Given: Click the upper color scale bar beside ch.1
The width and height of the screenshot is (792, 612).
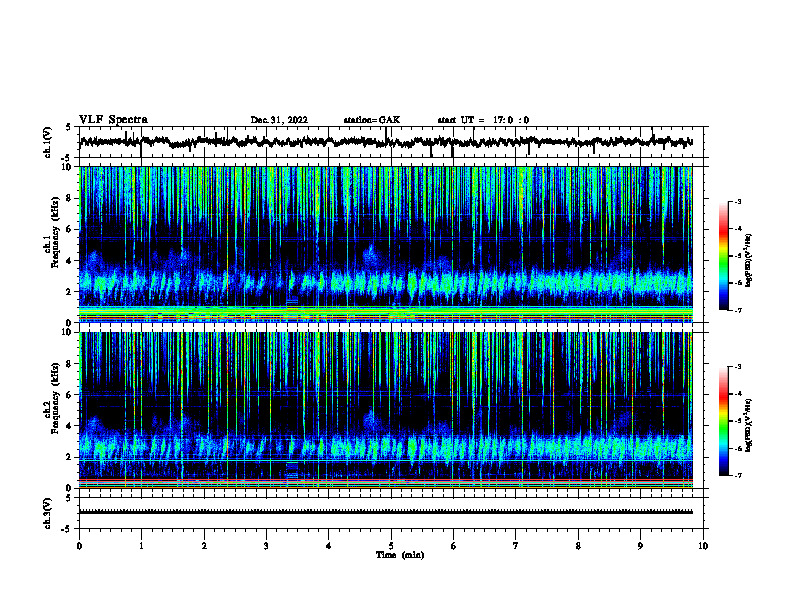Looking at the screenshot, I should click(x=723, y=256).
